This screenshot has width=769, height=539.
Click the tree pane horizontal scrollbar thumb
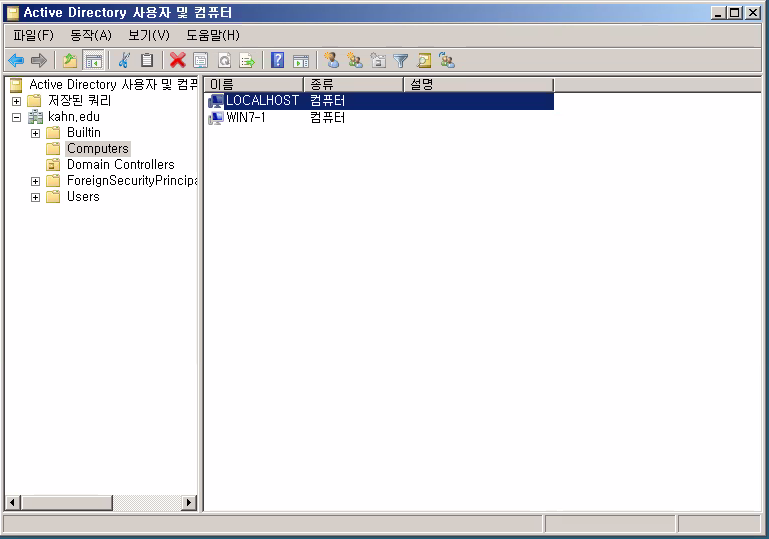[67, 503]
